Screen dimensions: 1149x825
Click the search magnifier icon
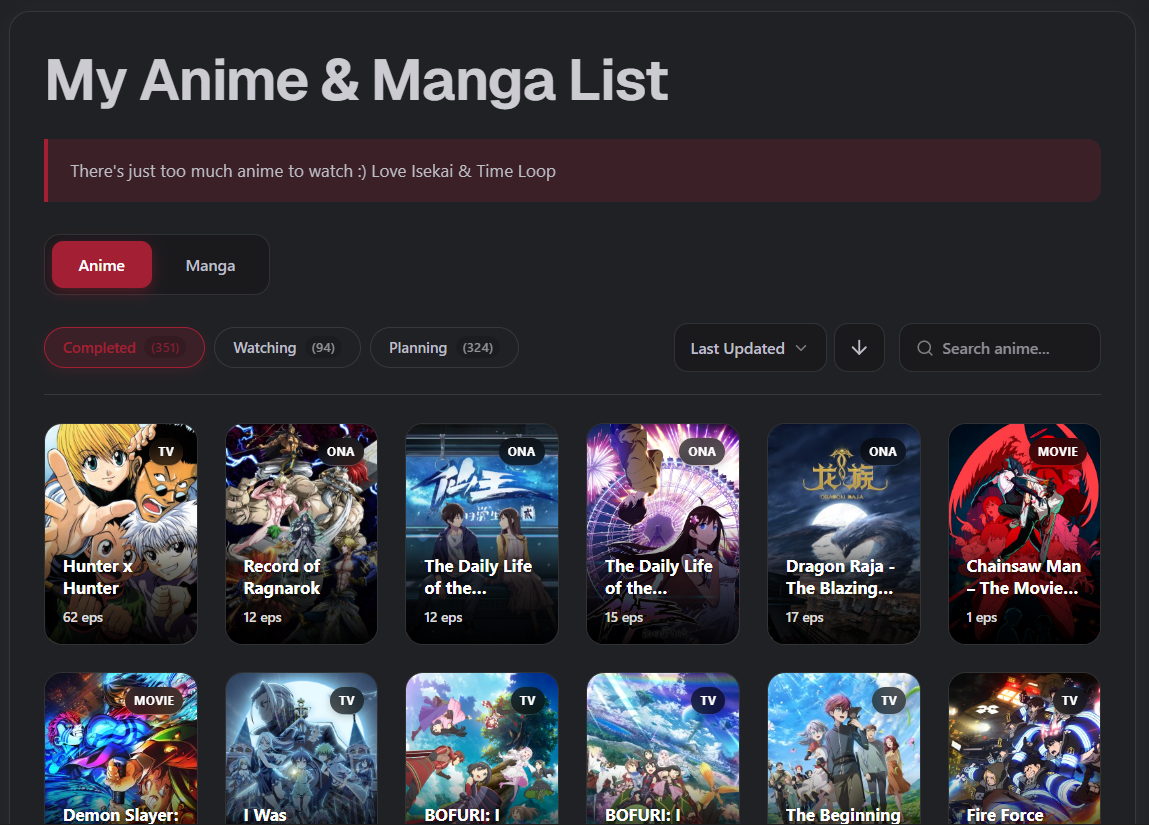click(925, 348)
